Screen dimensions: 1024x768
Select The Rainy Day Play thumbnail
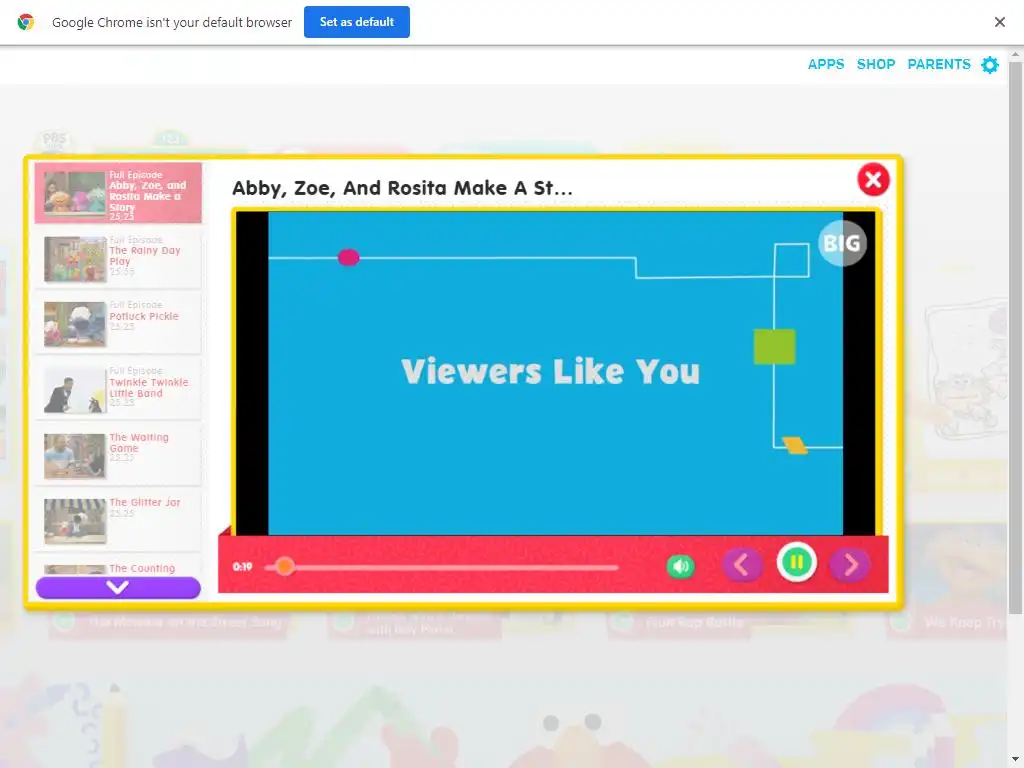[x=74, y=259]
